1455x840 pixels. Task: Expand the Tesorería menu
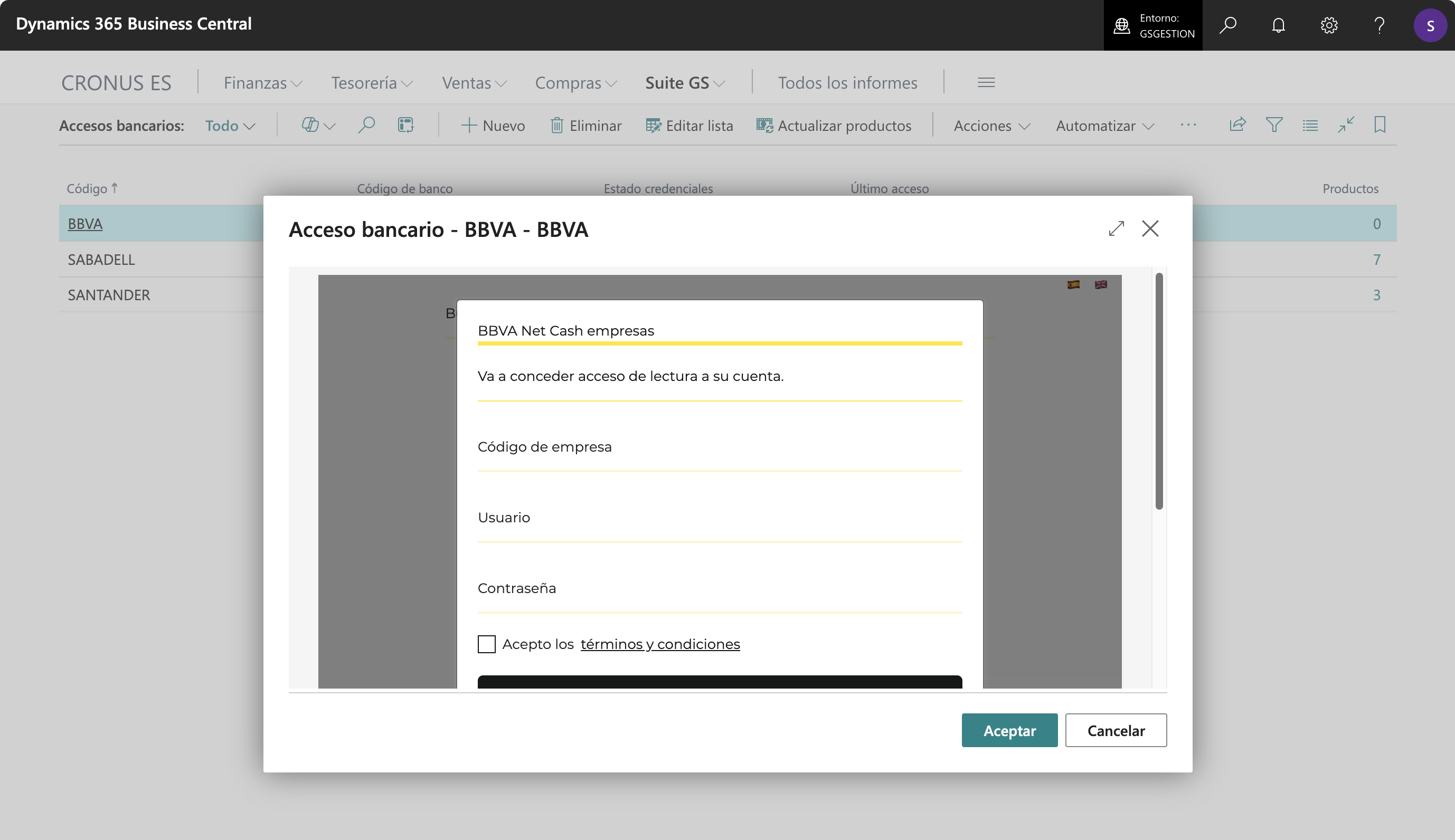pyautogui.click(x=372, y=82)
